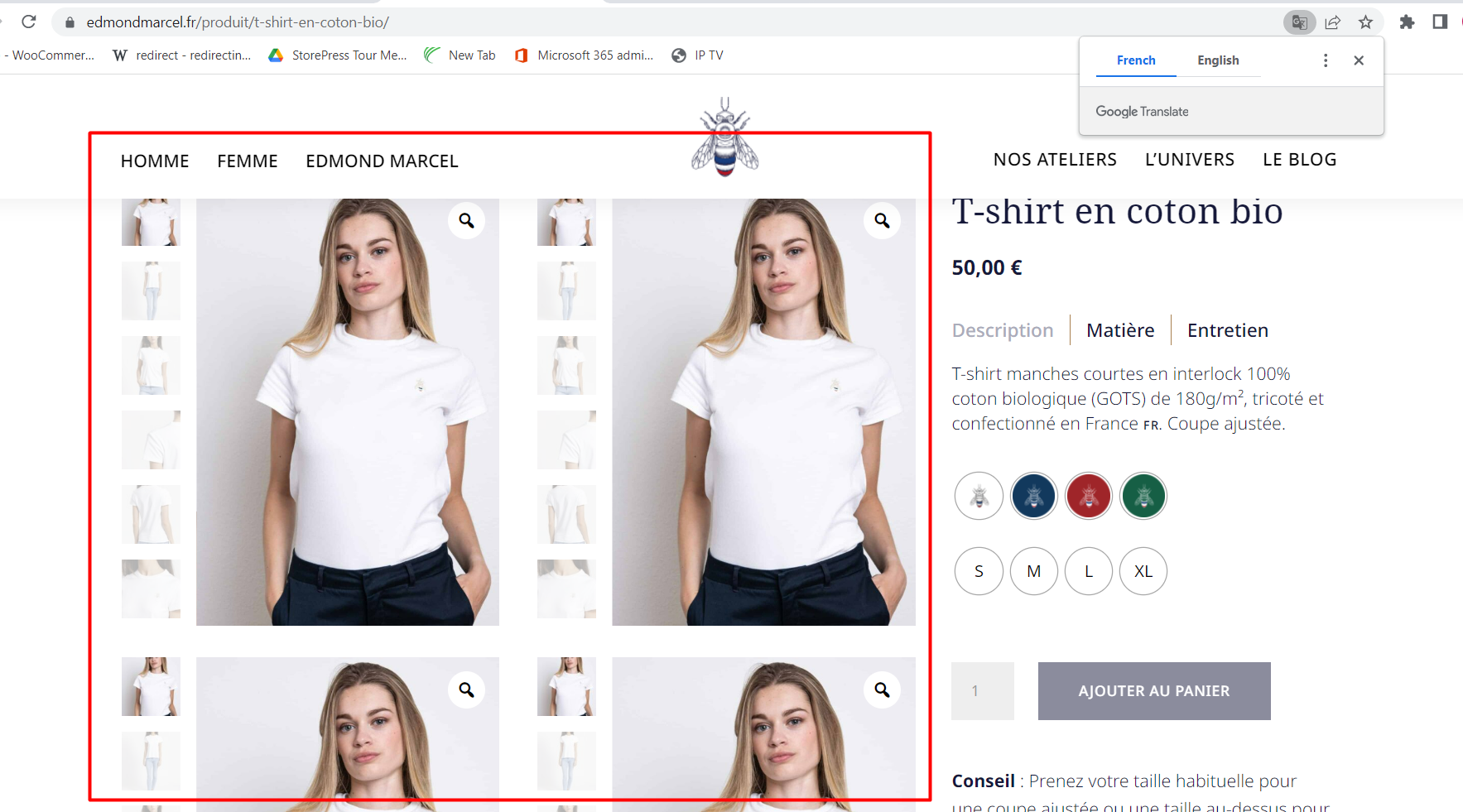Click zoom magnifier on top-left product image
Viewport: 1463px width, 812px height.
[467, 221]
